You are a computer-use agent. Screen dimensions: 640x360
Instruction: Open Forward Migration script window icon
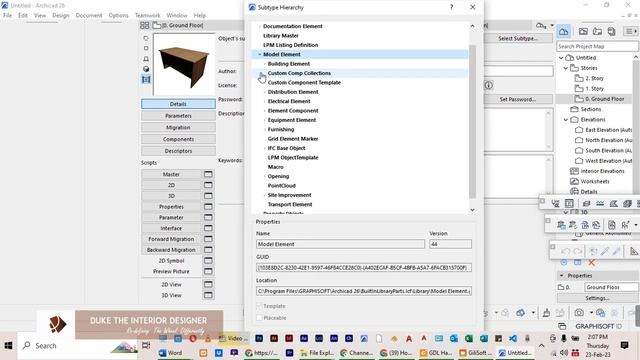tap(208, 239)
